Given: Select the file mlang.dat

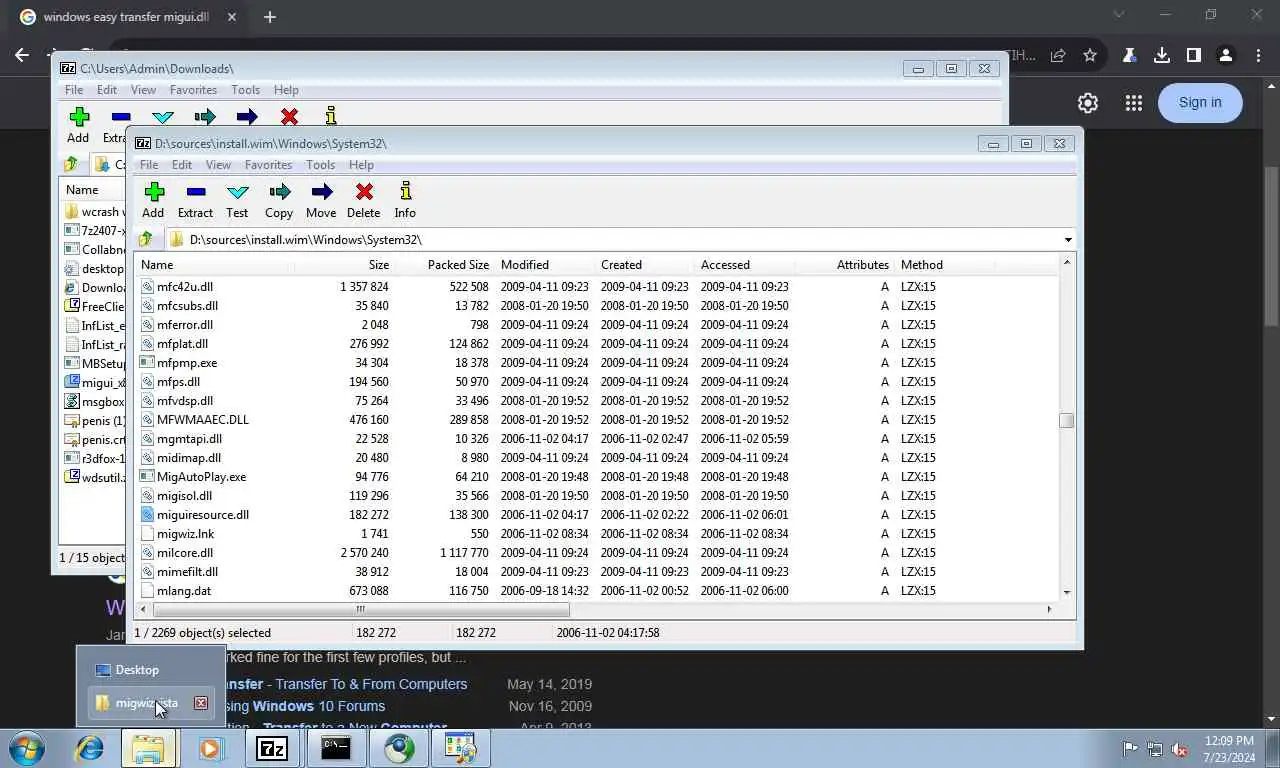Looking at the screenshot, I should coord(184,591).
